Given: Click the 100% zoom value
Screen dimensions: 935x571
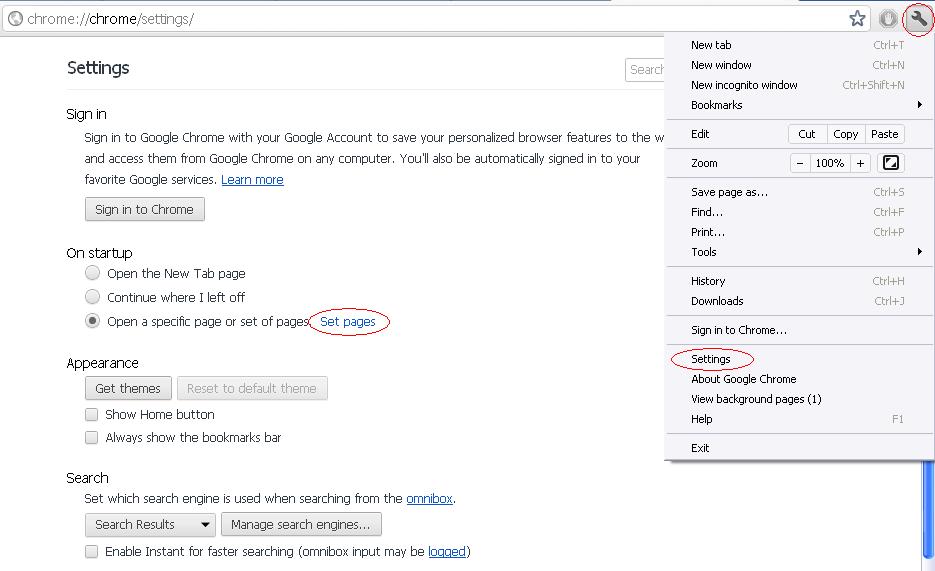Looking at the screenshot, I should click(x=830, y=163).
